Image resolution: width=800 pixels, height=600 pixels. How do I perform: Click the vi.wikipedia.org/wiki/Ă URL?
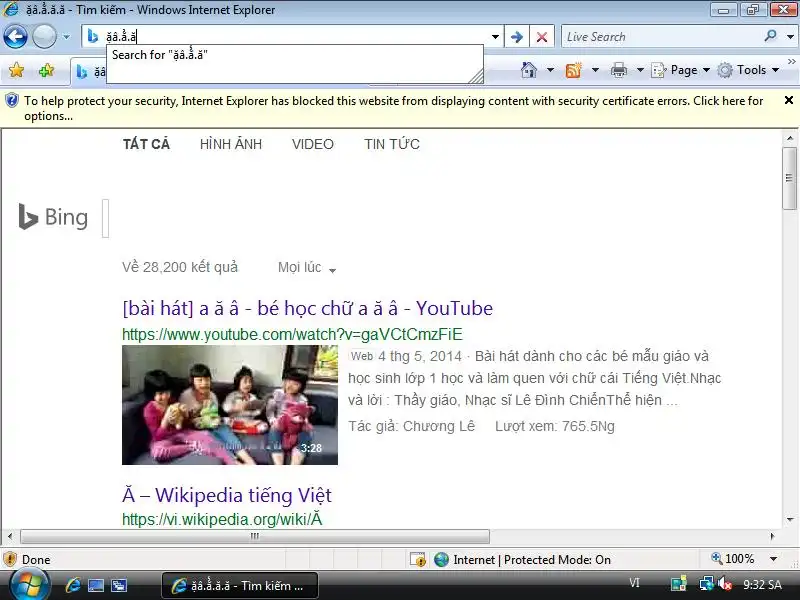point(222,519)
